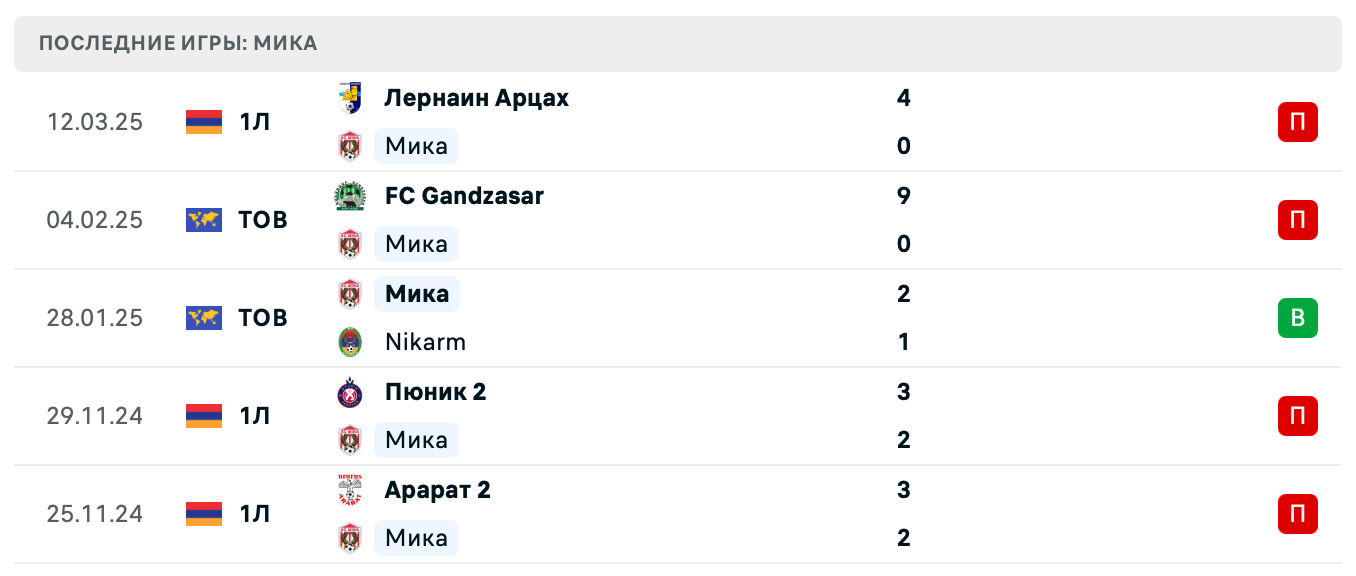The image size is (1356, 576).
Task: Click green В win badge for 28.01.25
Action: 1297,318
